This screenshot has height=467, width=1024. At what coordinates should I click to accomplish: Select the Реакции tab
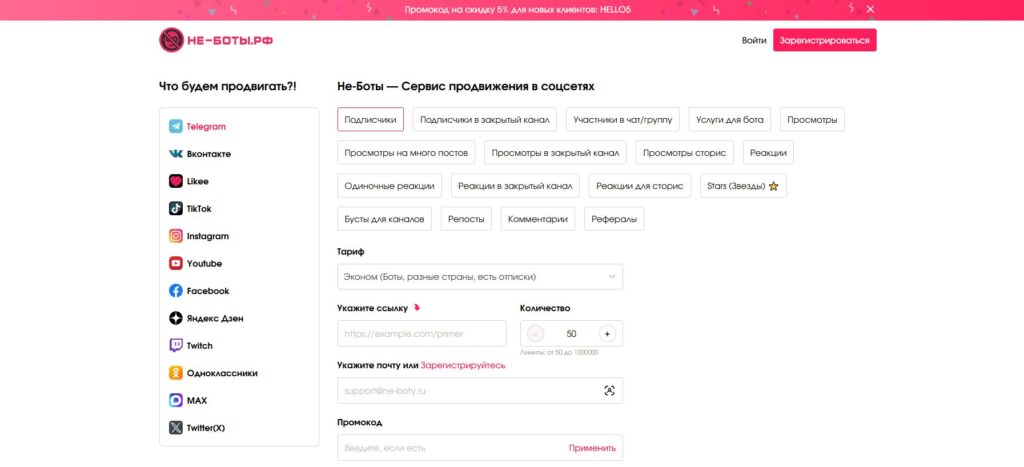tap(768, 153)
